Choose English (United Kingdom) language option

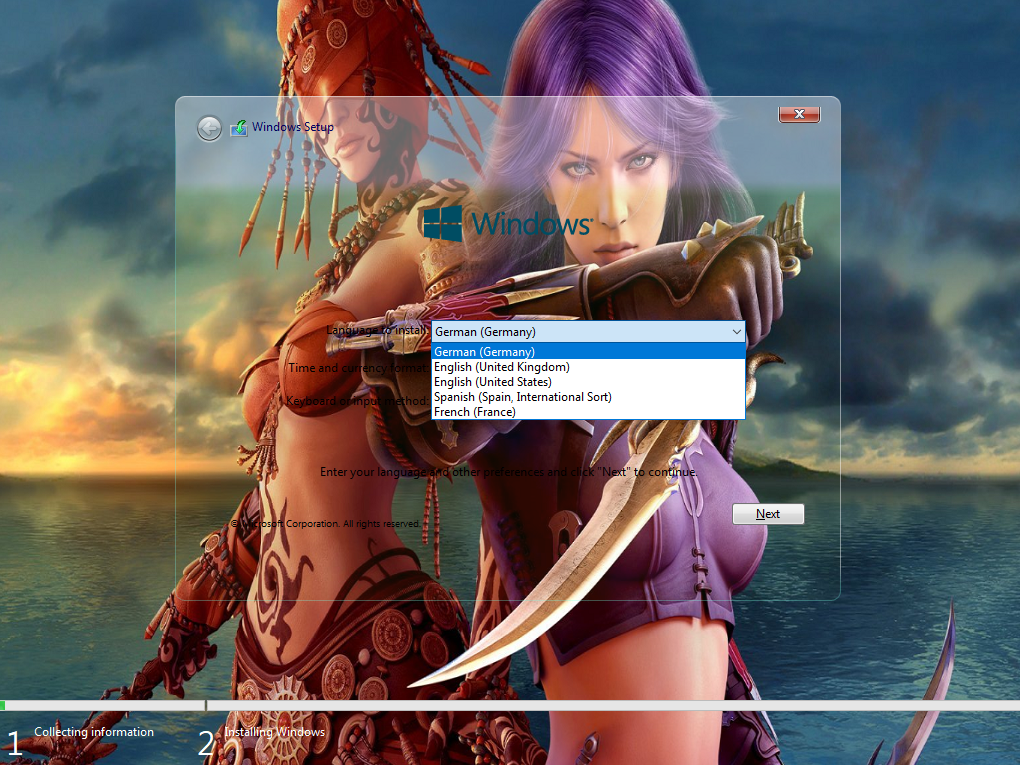pyautogui.click(x=588, y=367)
